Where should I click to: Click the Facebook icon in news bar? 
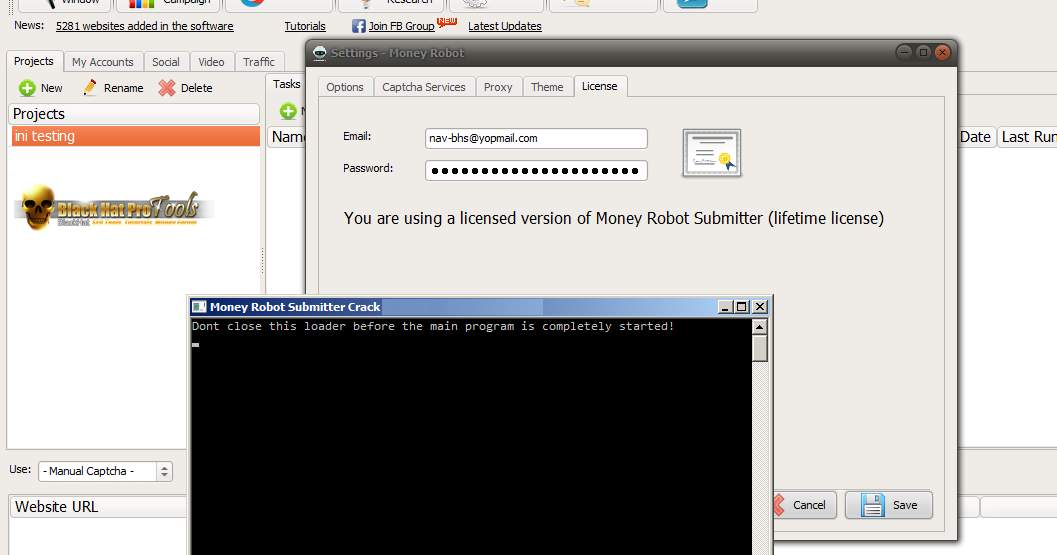(x=359, y=26)
